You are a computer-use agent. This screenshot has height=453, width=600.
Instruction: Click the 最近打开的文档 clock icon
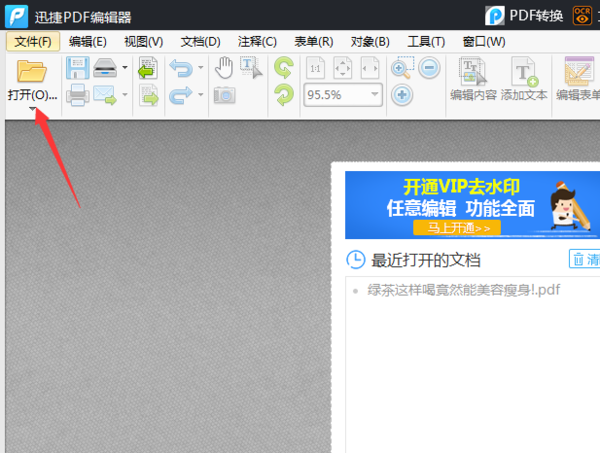click(355, 260)
